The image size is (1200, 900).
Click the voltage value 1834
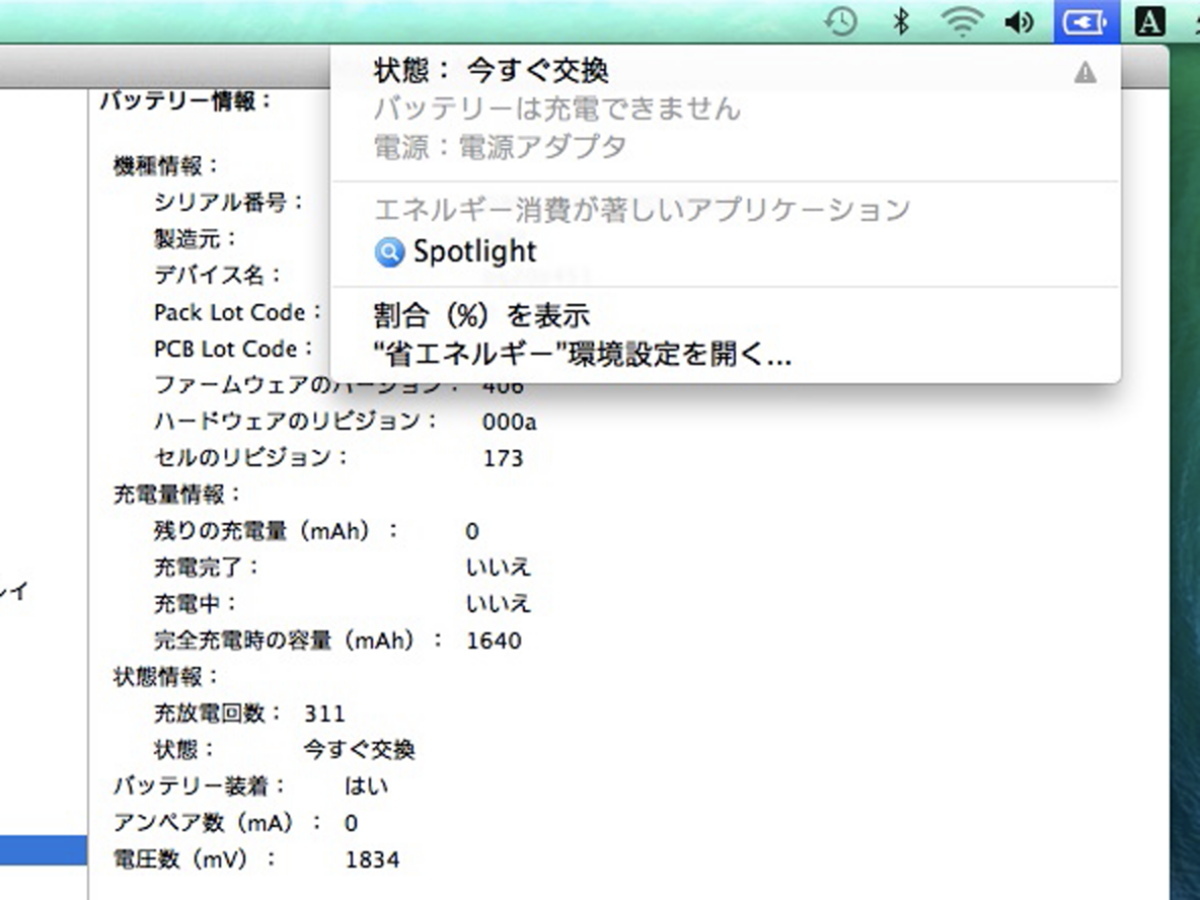[x=372, y=859]
